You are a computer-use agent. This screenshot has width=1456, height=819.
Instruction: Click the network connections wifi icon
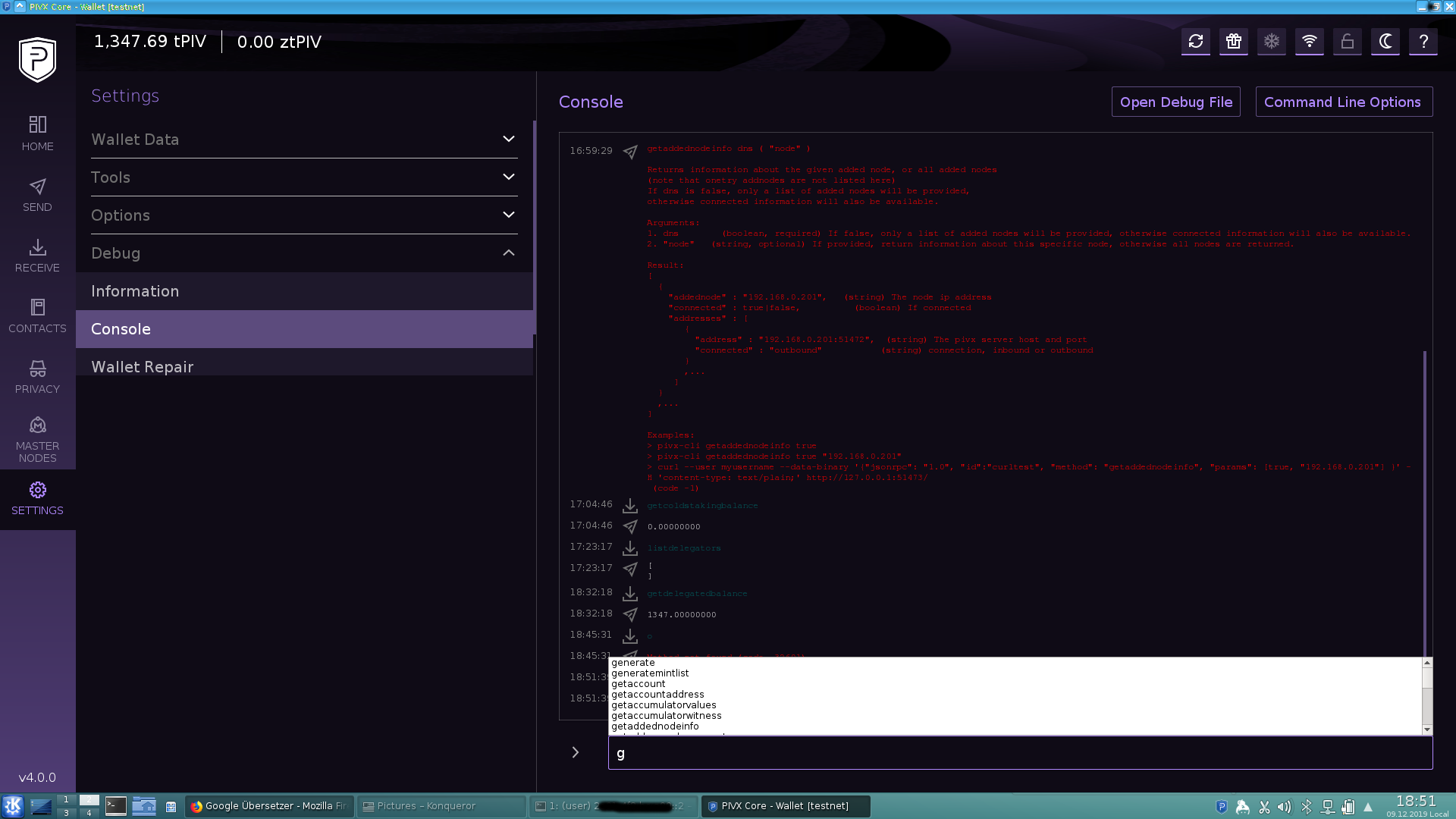(x=1310, y=42)
